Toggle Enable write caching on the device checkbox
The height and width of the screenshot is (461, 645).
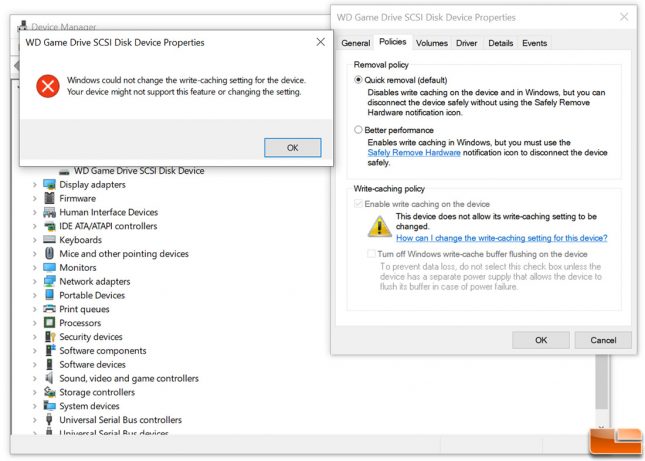[x=358, y=204]
